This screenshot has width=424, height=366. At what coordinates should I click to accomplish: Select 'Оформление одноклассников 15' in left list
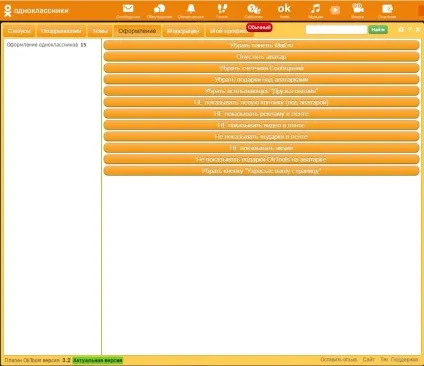(46, 45)
